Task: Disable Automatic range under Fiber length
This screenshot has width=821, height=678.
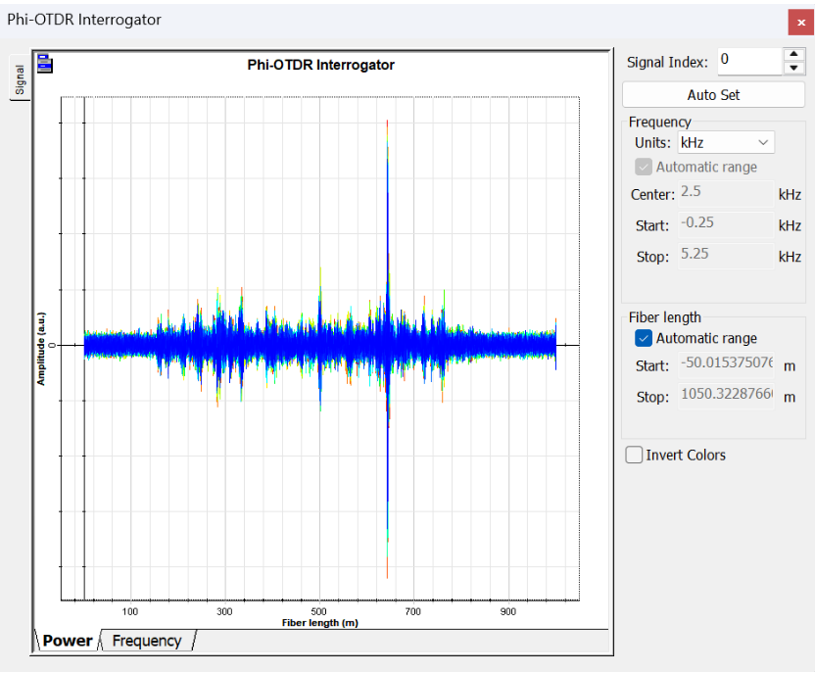Action: pos(644,338)
